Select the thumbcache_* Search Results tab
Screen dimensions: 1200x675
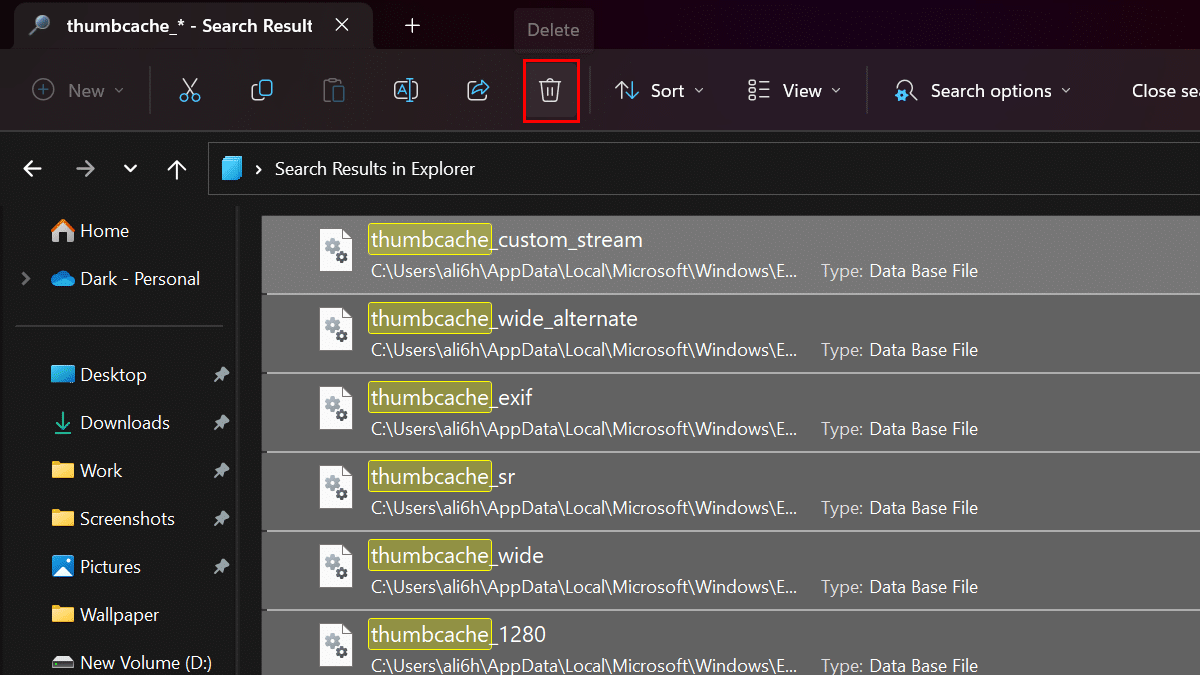188,26
